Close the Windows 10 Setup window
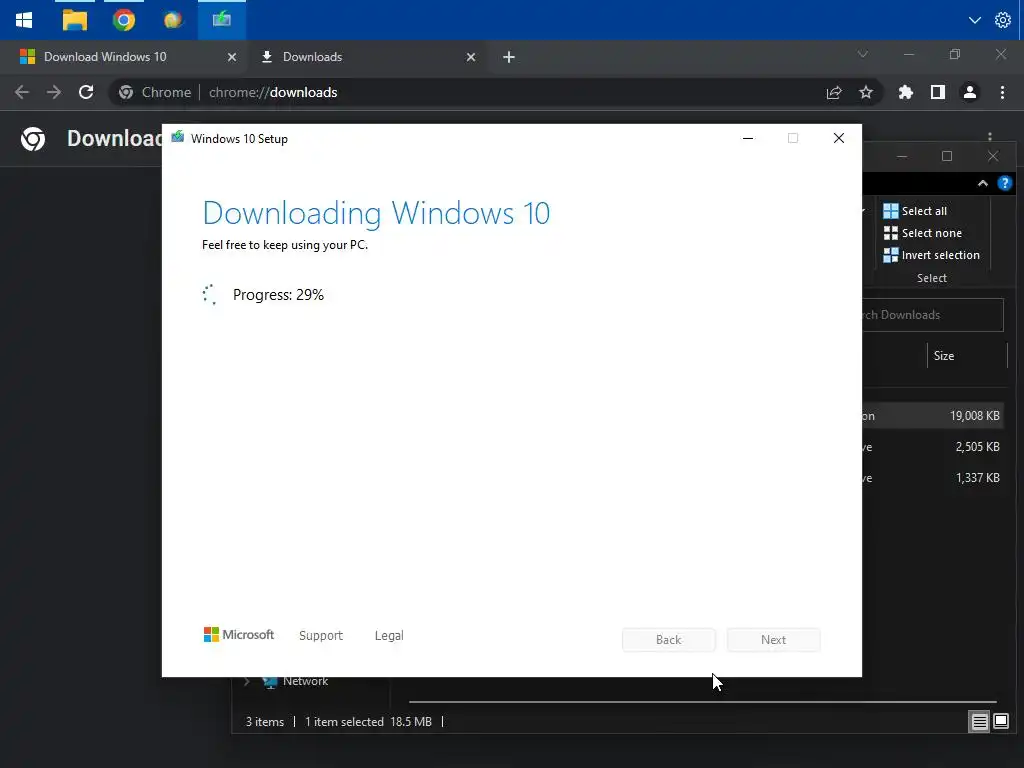The image size is (1024, 768). [x=839, y=138]
